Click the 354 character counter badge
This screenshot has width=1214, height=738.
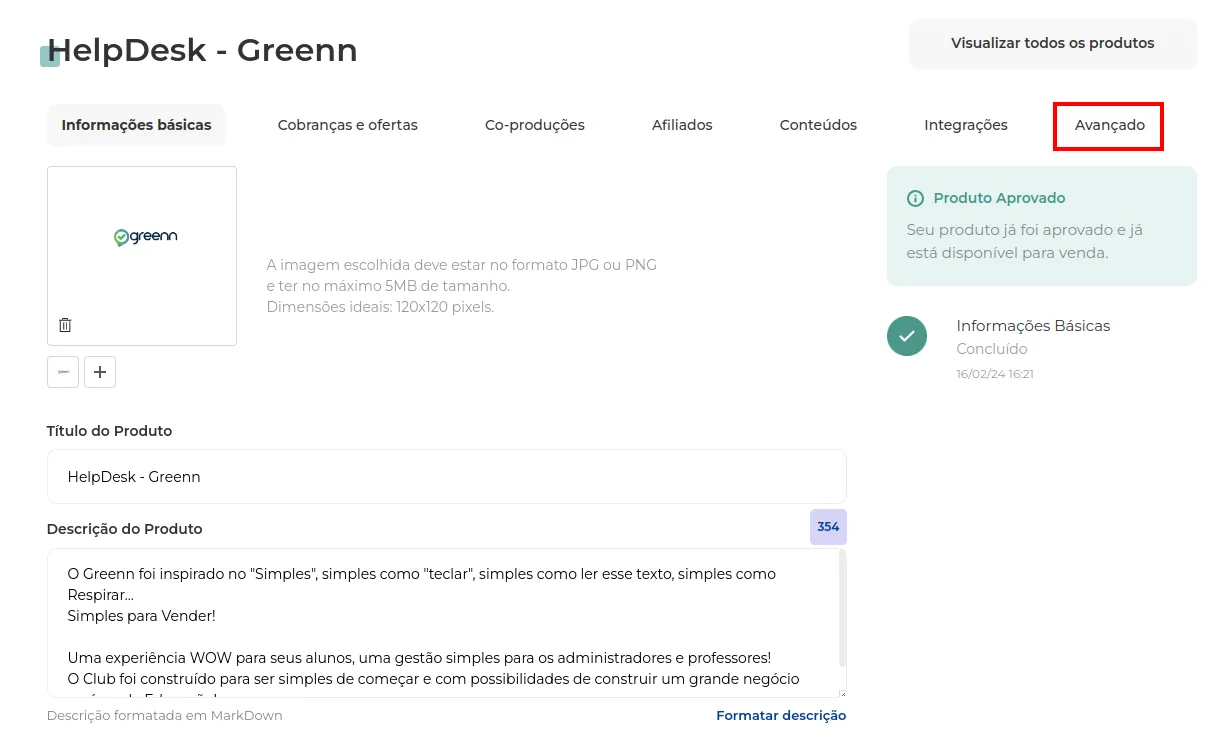click(828, 527)
